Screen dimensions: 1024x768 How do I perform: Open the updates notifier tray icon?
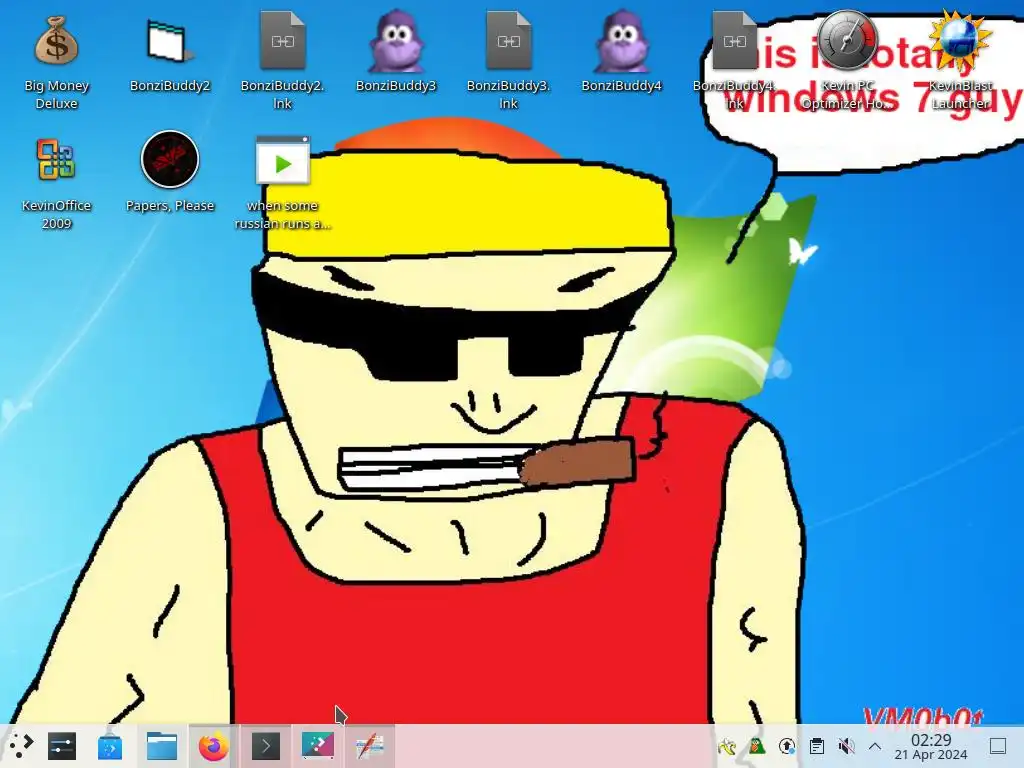pos(787,746)
